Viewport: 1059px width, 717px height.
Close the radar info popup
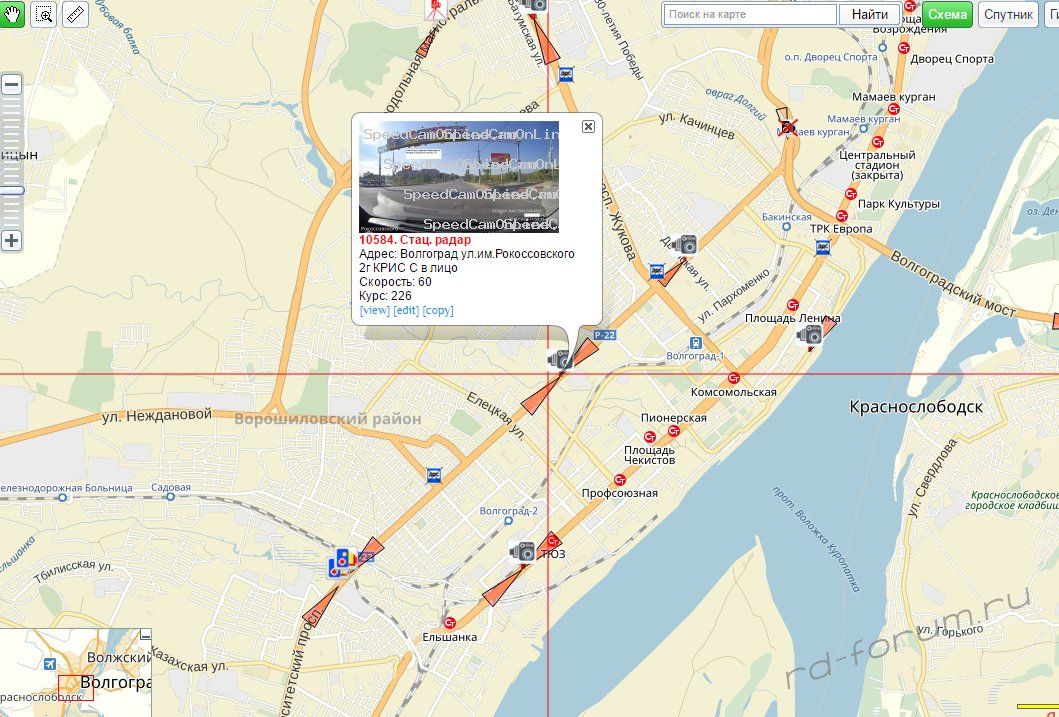pyautogui.click(x=588, y=126)
